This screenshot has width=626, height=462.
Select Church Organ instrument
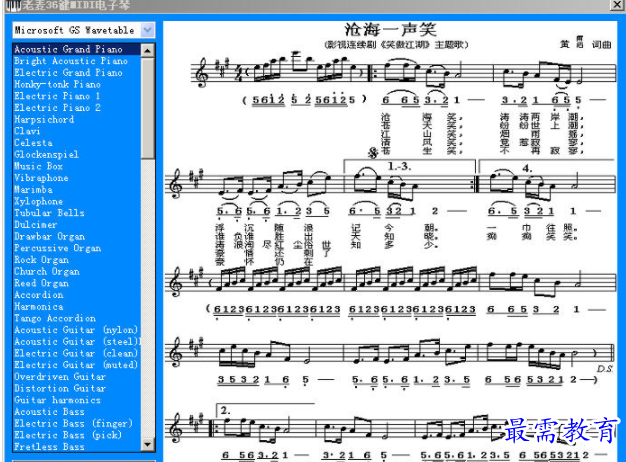pos(77,271)
